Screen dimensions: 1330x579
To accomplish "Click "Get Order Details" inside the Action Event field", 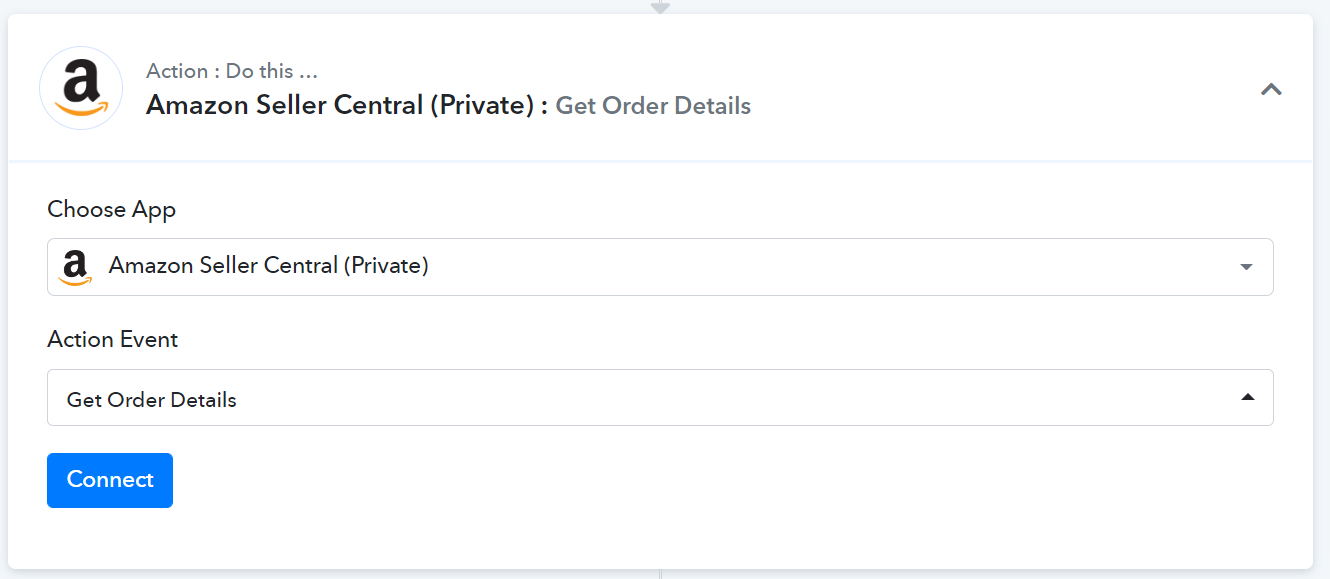I will 152,399.
